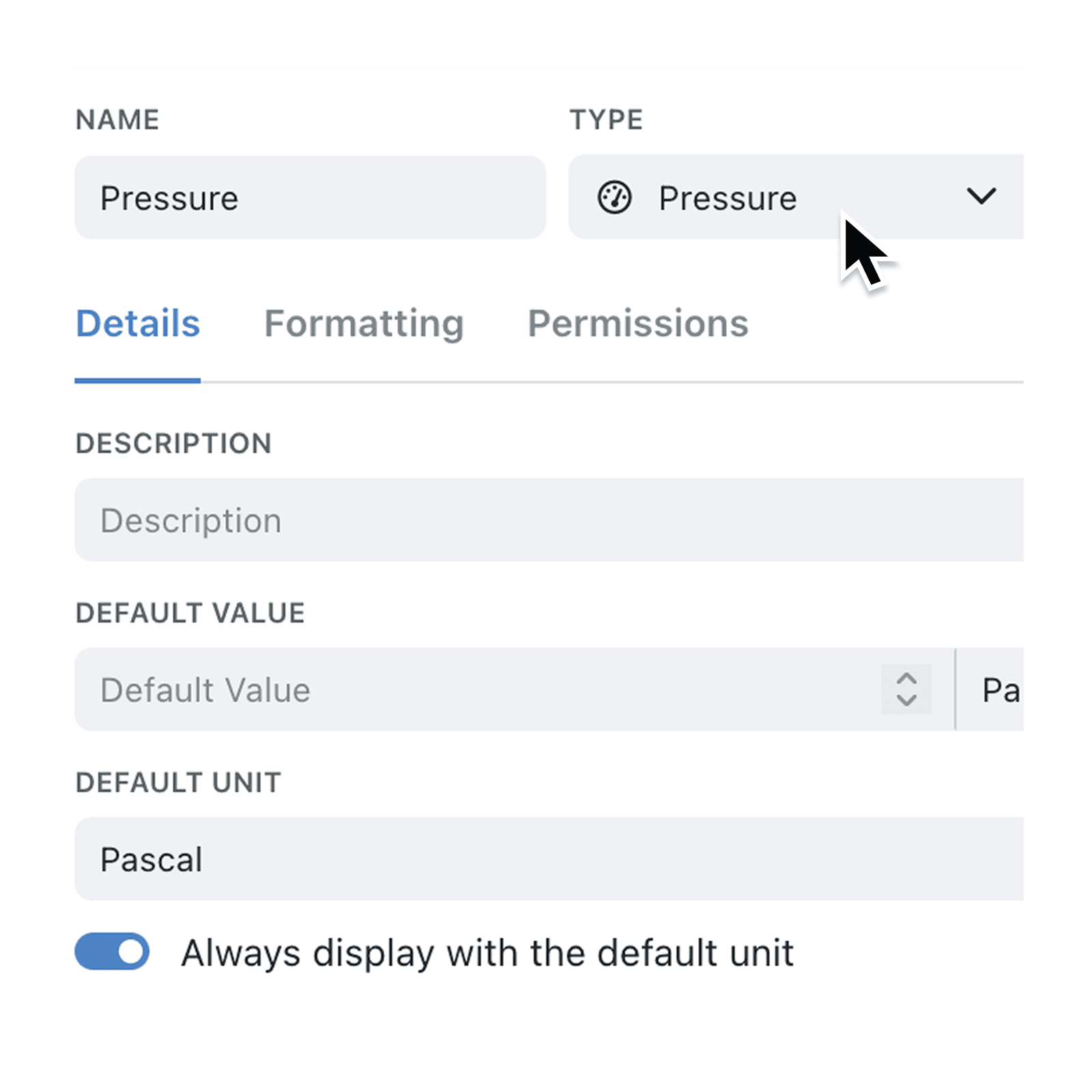
Task: Click the DESCRIPTION section label
Action: point(173,444)
